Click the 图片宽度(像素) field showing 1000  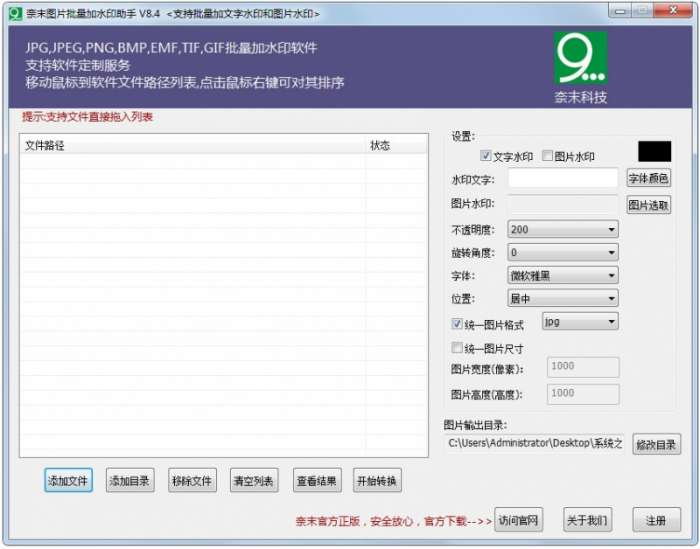point(583,367)
